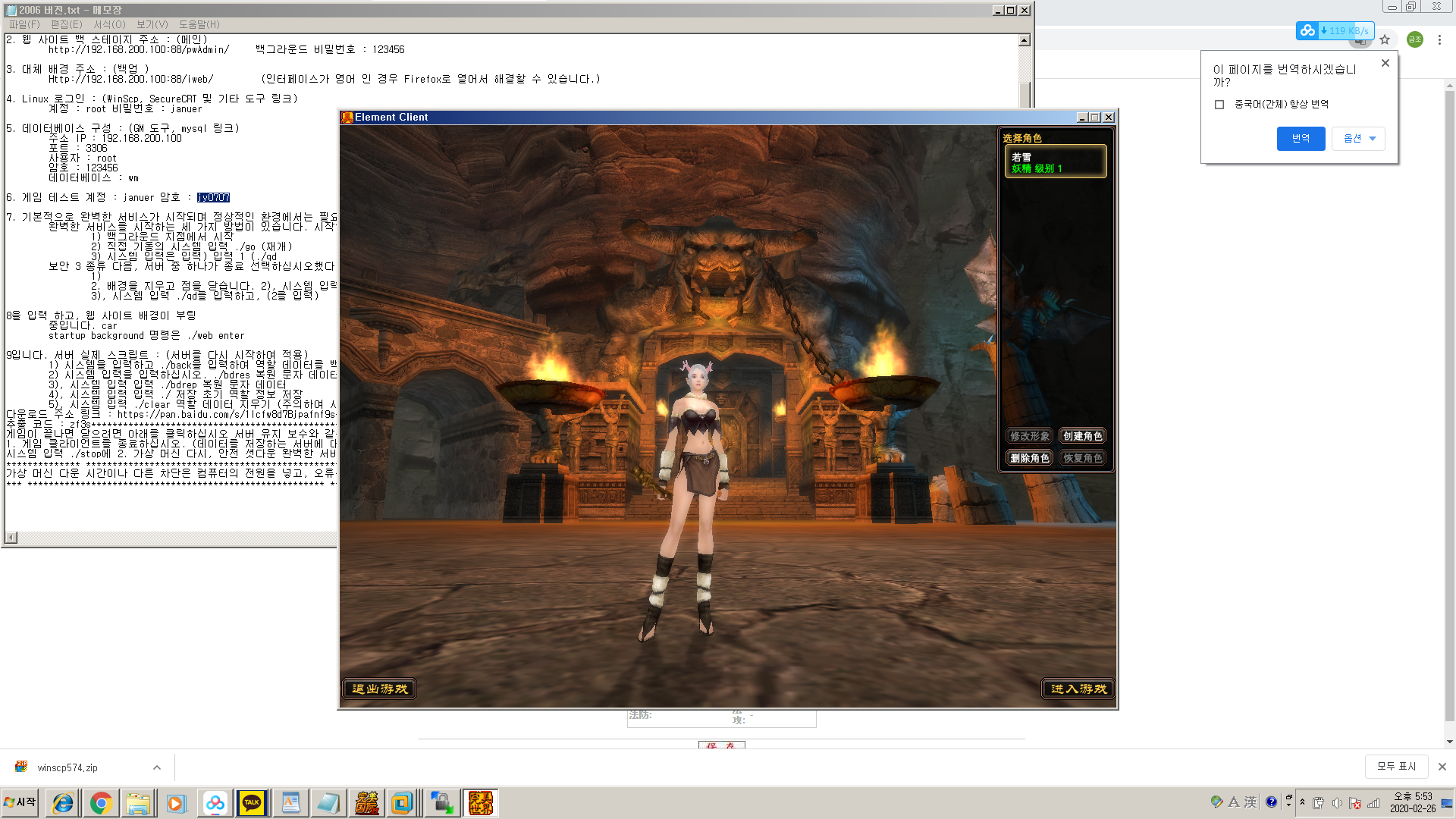Open Internet Explorer taskbar icon
Screen dimensions: 1456x819
(x=63, y=802)
